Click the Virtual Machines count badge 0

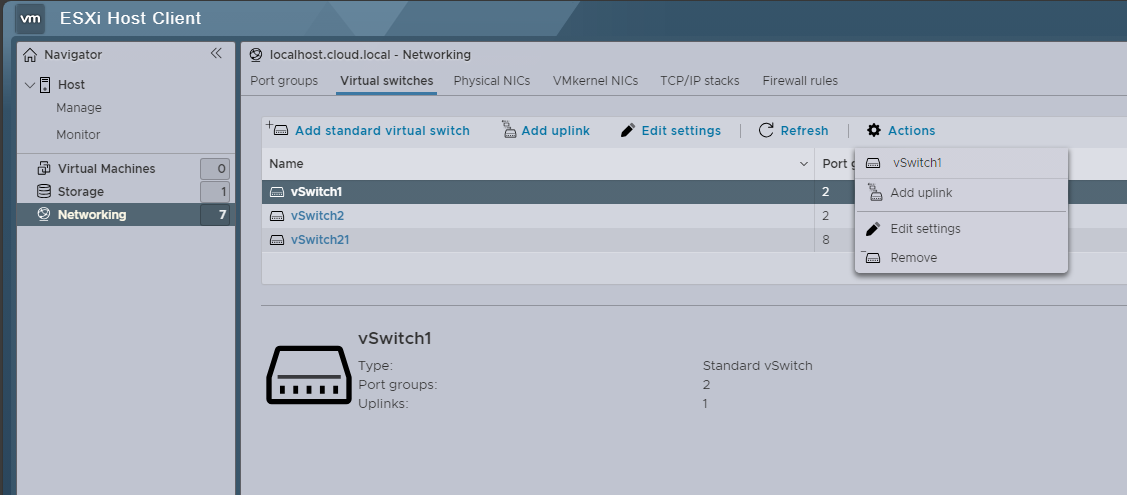(215, 169)
